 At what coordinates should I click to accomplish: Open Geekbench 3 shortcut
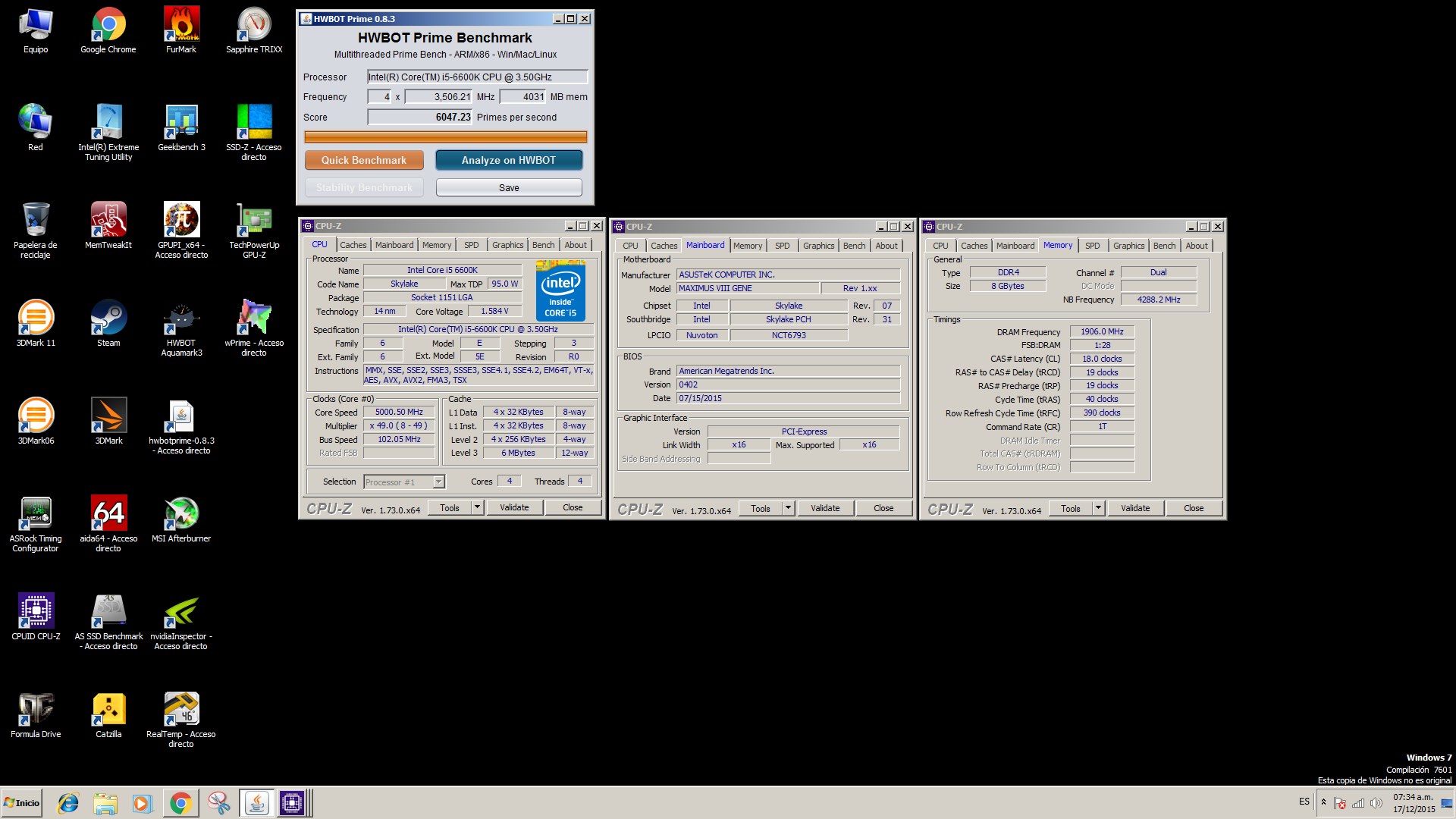coord(181,129)
